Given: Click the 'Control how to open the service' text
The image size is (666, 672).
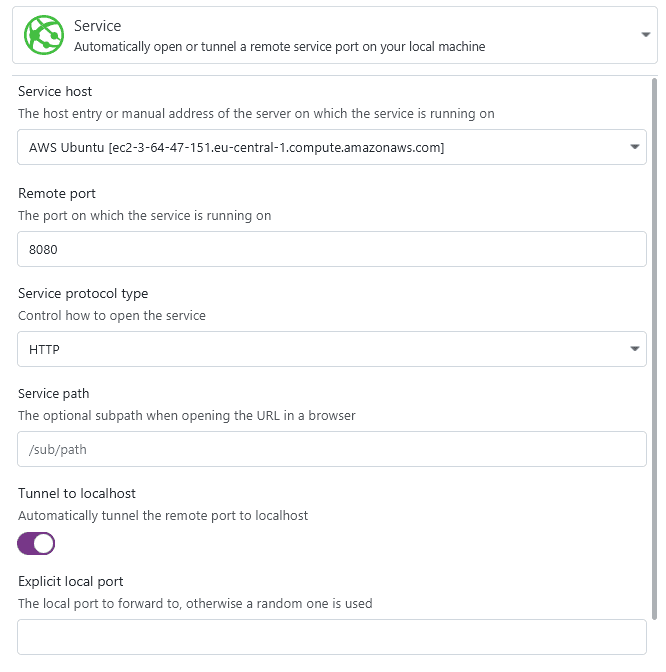Looking at the screenshot, I should coord(112,315).
